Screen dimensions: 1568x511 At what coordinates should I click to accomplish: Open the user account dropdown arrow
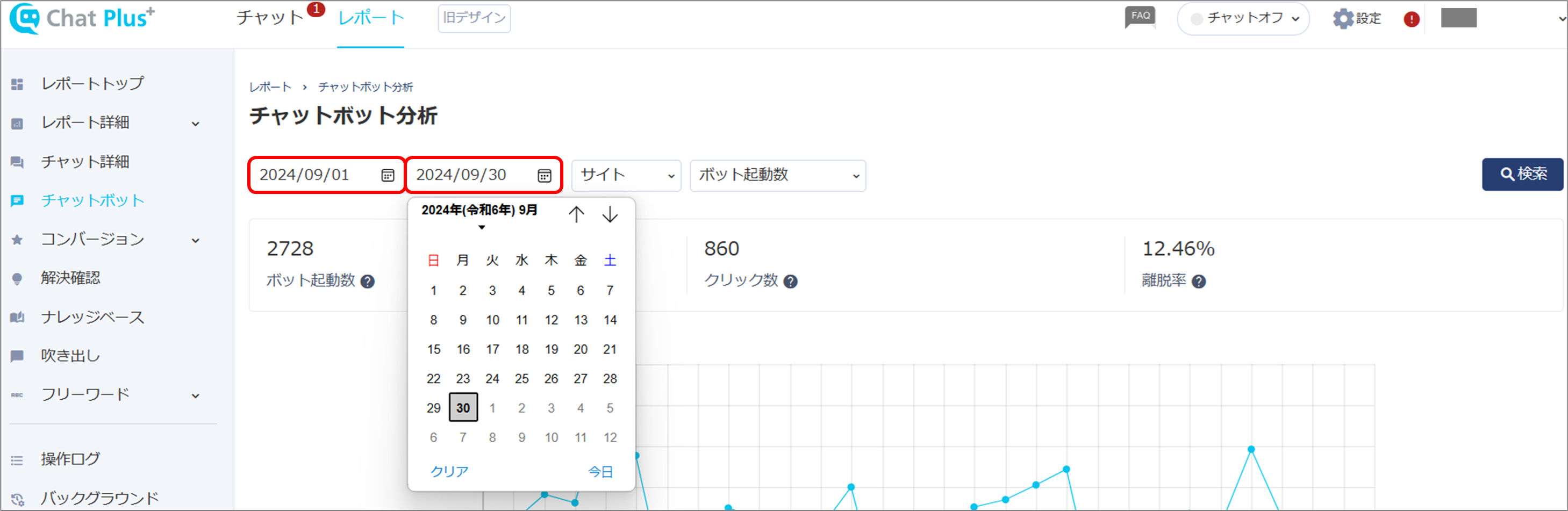coord(1562,19)
